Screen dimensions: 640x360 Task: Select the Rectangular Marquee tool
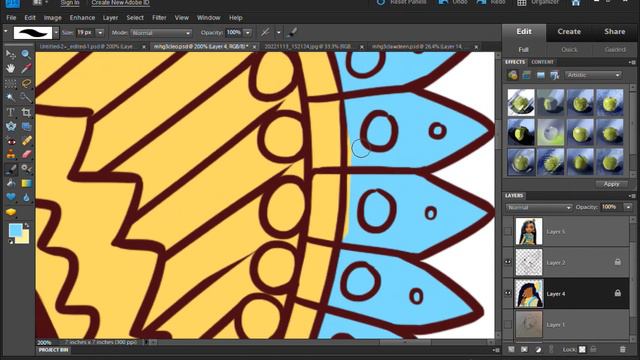(x=11, y=83)
